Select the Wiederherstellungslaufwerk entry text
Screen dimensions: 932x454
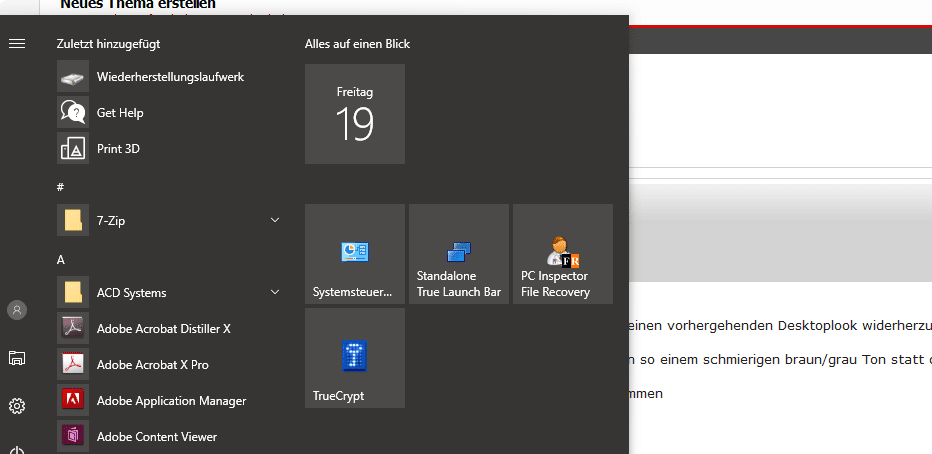[x=171, y=77]
